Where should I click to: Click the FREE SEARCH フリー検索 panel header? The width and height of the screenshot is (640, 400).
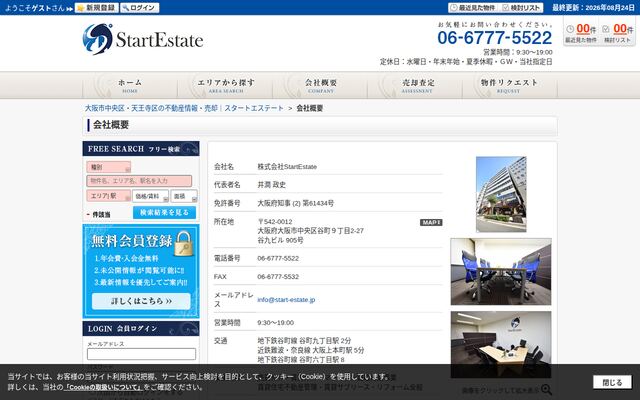[141, 149]
